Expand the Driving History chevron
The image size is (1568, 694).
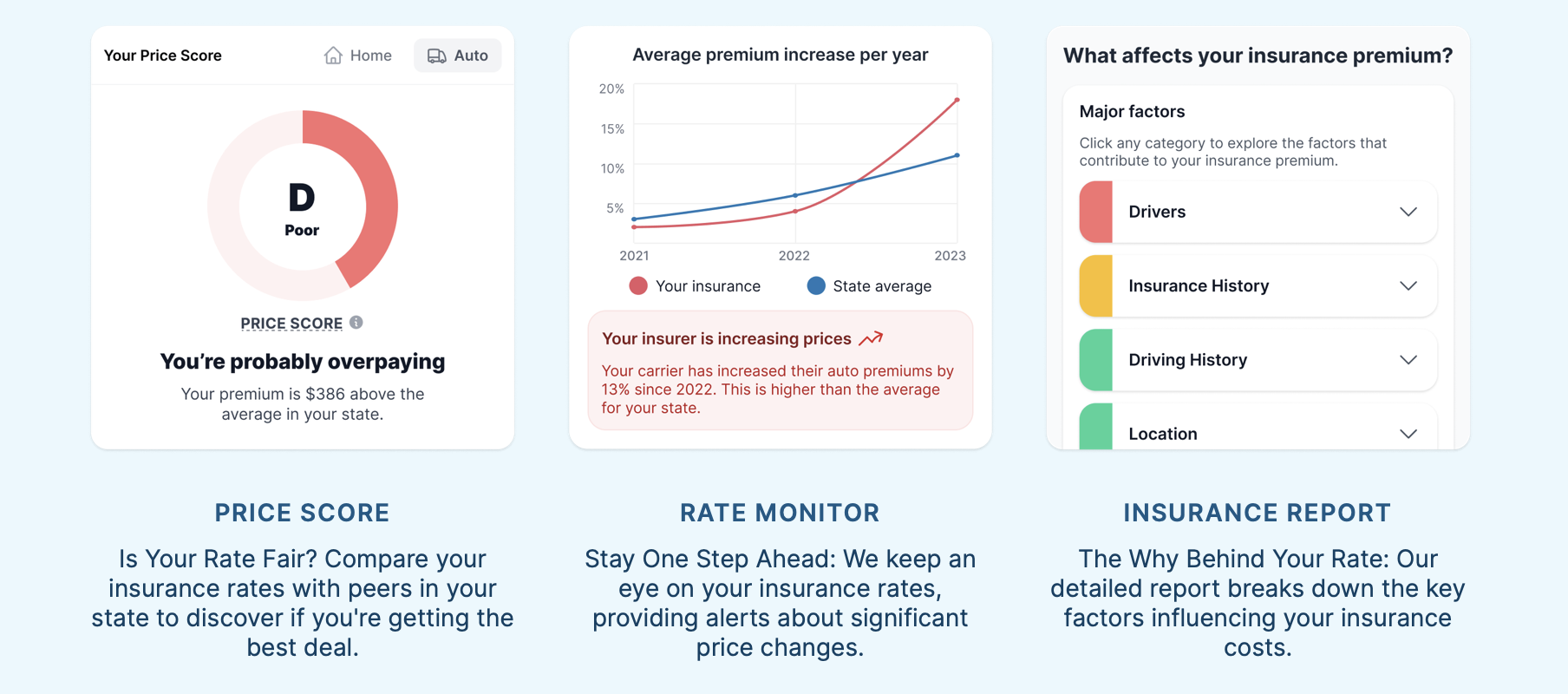coord(1408,360)
